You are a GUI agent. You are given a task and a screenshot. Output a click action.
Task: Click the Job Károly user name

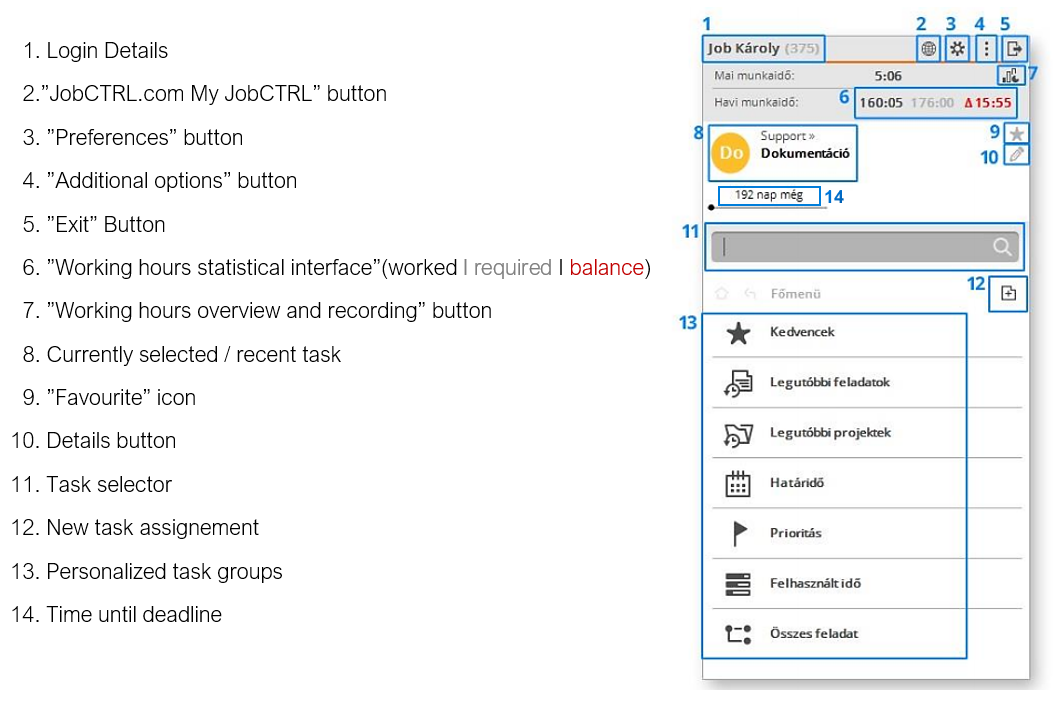pos(744,48)
